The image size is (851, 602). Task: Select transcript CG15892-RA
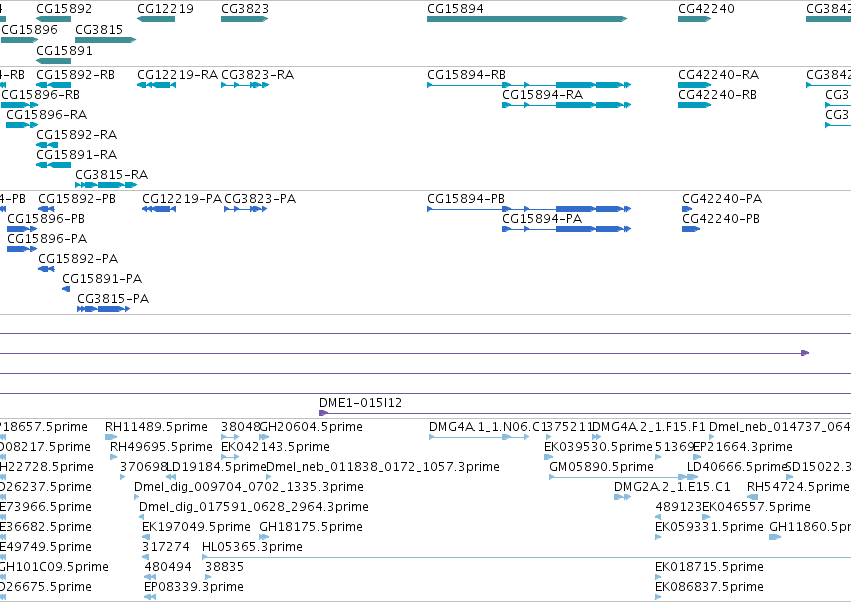pyautogui.click(x=77, y=135)
